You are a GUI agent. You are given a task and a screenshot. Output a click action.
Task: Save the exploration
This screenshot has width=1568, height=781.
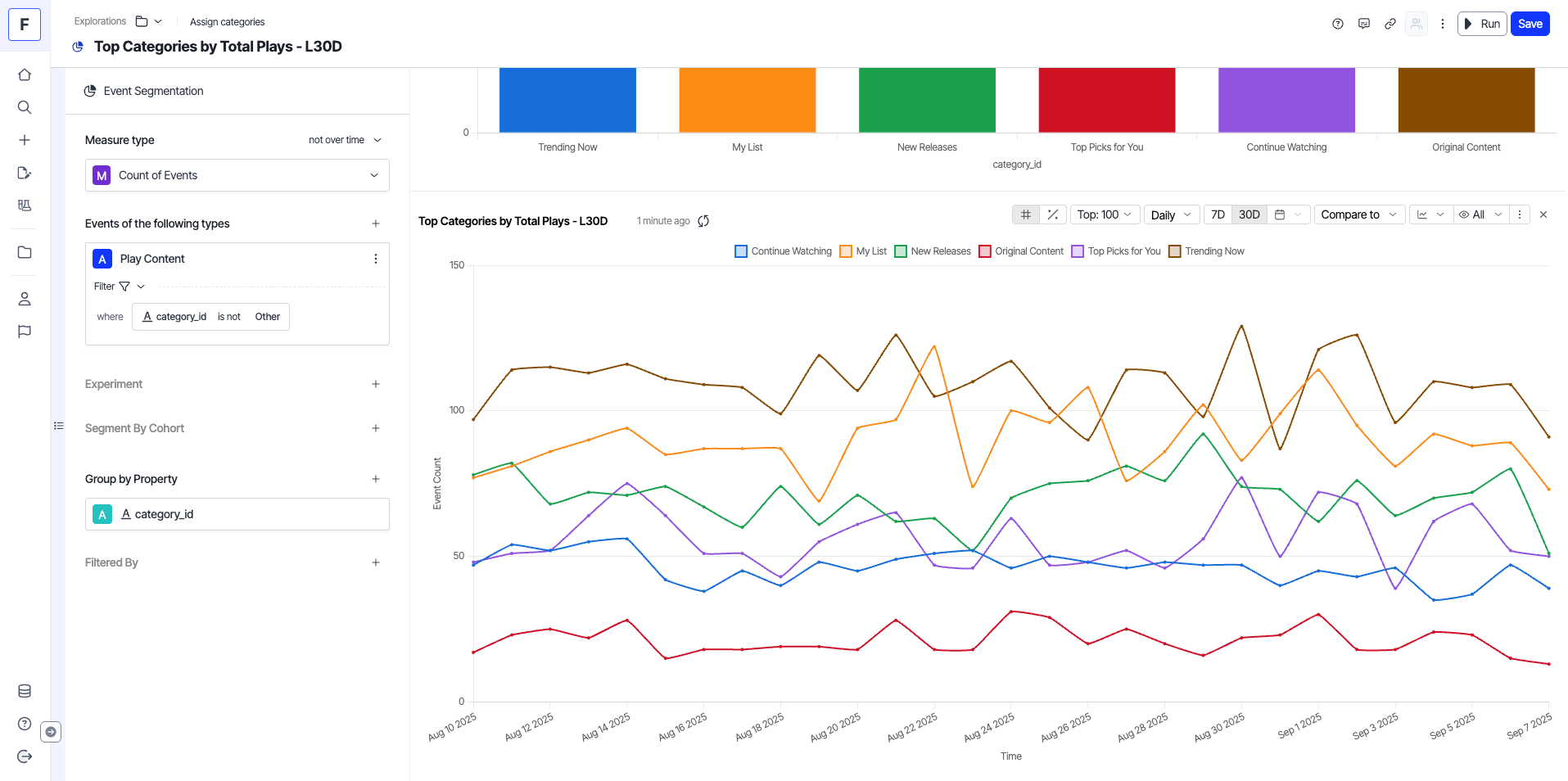[1530, 24]
